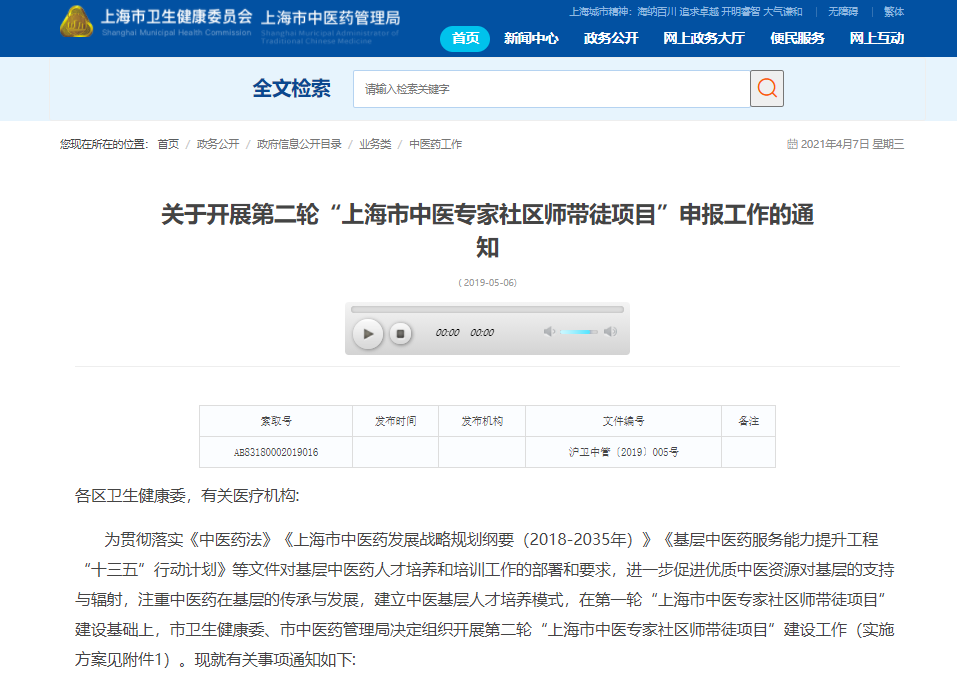The width and height of the screenshot is (957, 698).
Task: Select 网上政务大厅 from the top navigation
Action: (704, 39)
